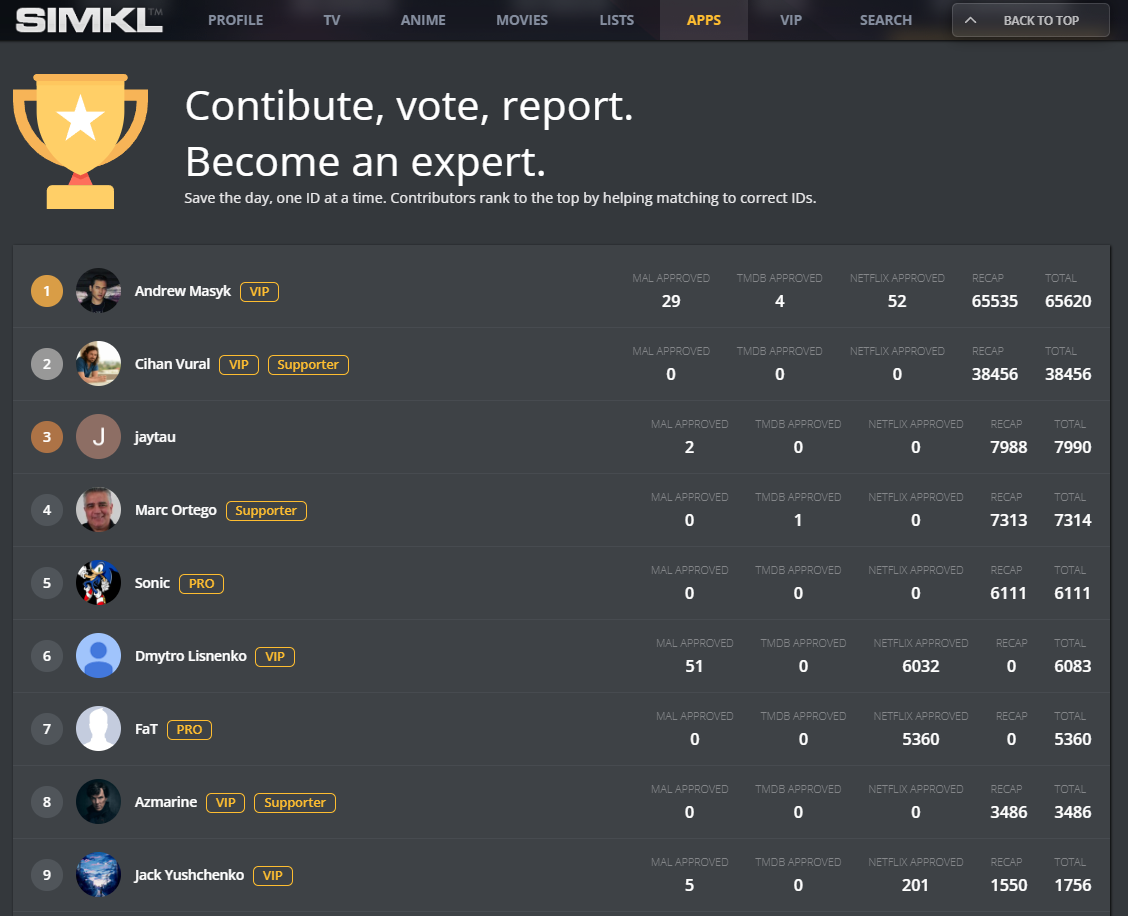Click the Supporter badge next to Azmarine
1128x916 pixels.
(295, 802)
